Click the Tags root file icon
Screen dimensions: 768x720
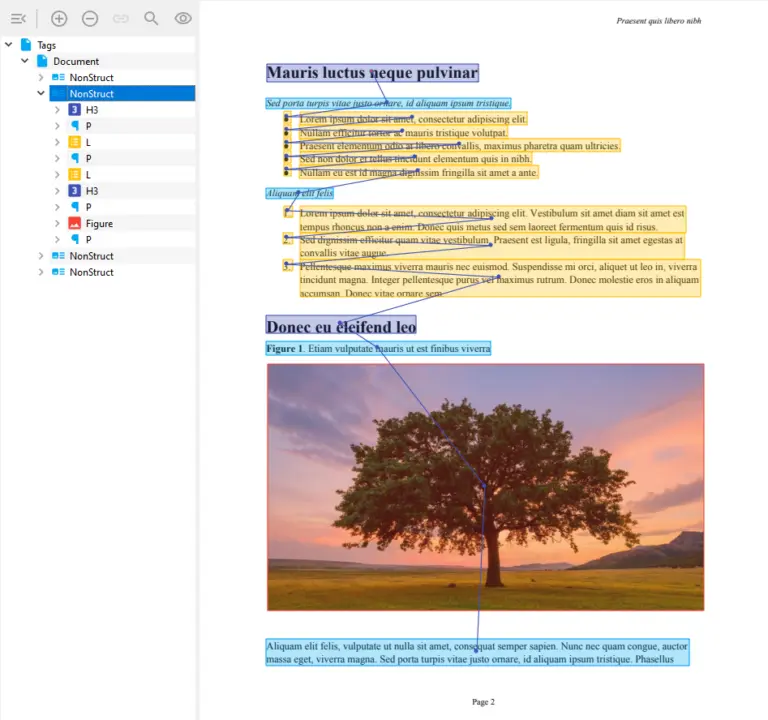(x=26, y=45)
